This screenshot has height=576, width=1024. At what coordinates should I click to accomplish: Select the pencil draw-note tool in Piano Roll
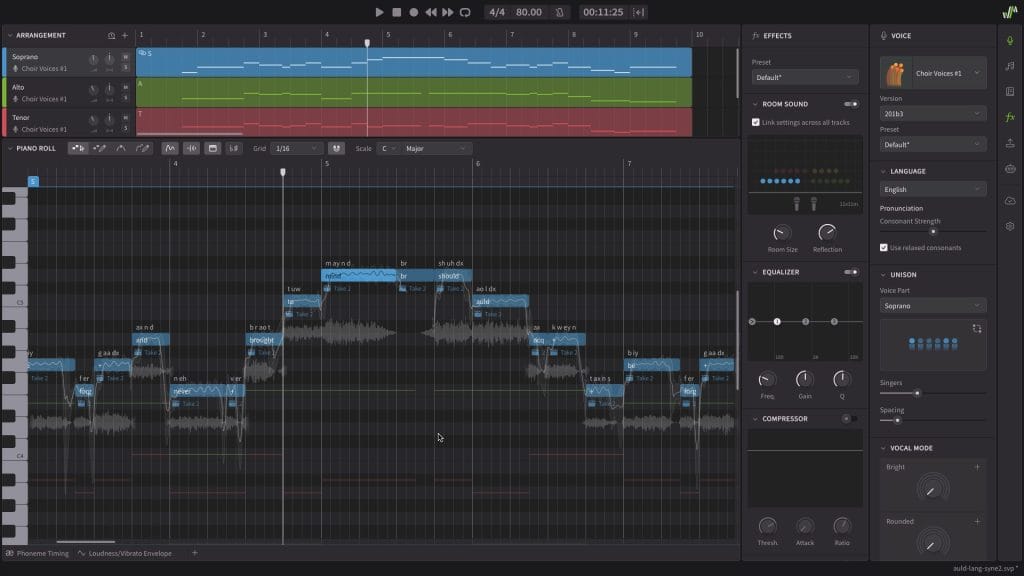click(99, 148)
